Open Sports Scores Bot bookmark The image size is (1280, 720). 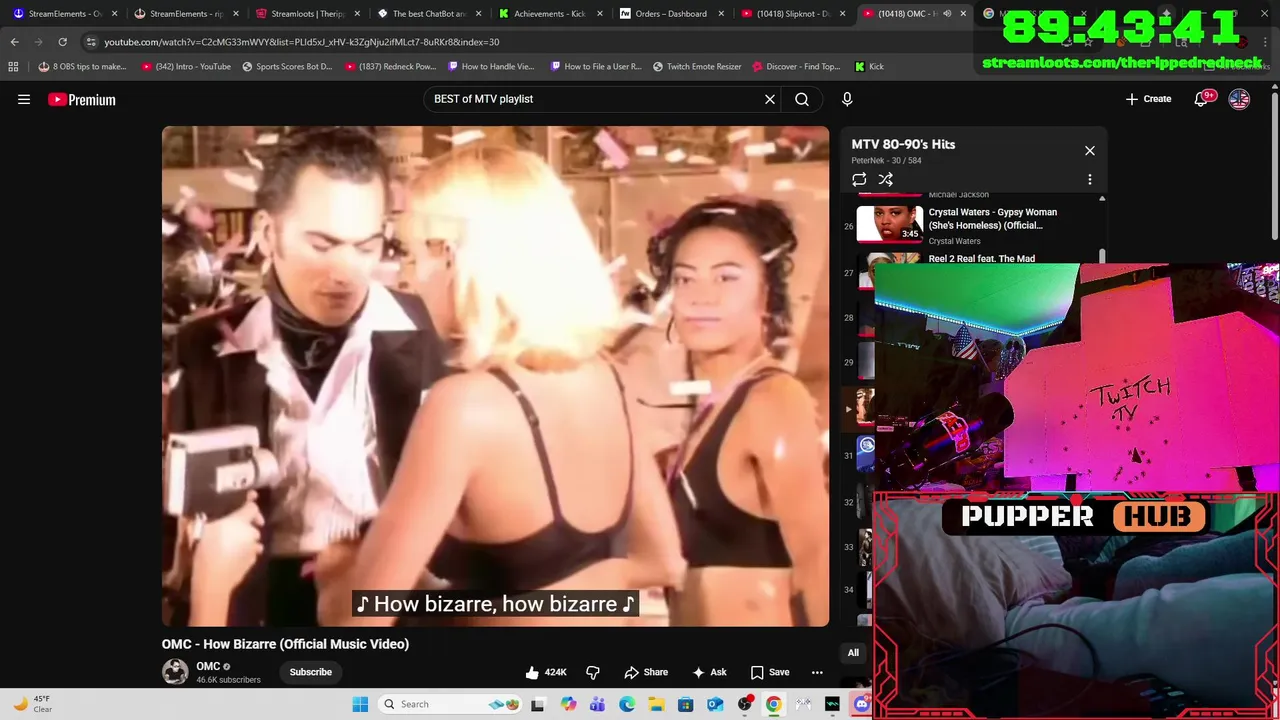(287, 67)
